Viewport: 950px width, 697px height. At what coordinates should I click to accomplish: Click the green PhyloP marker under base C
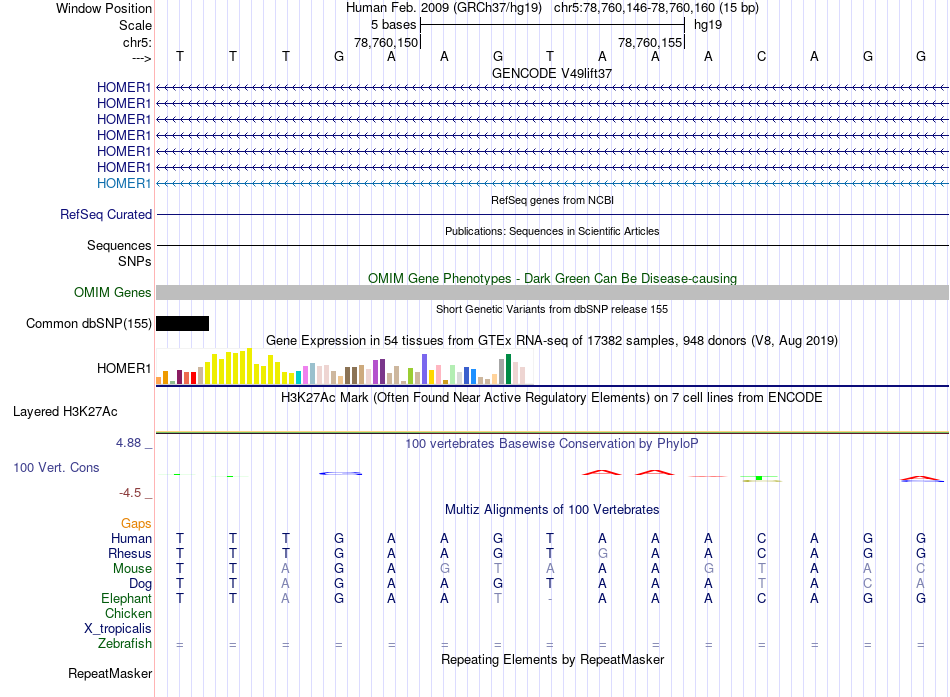(759, 478)
